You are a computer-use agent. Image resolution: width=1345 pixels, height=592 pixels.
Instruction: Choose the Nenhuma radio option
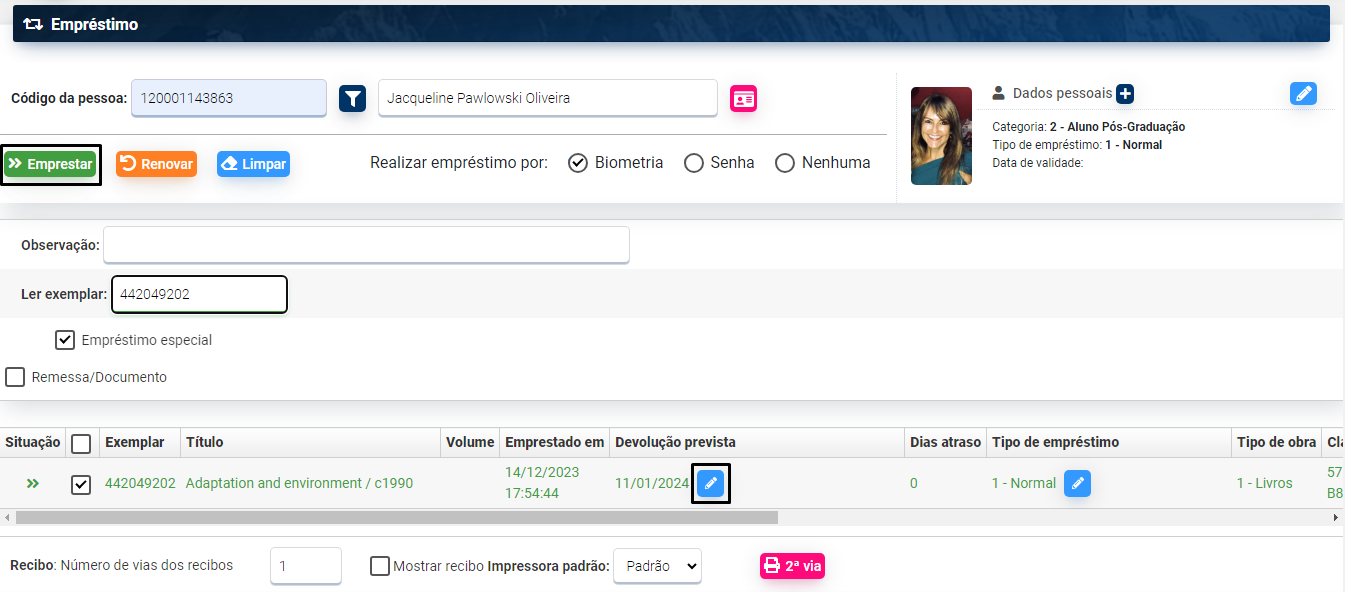click(785, 163)
